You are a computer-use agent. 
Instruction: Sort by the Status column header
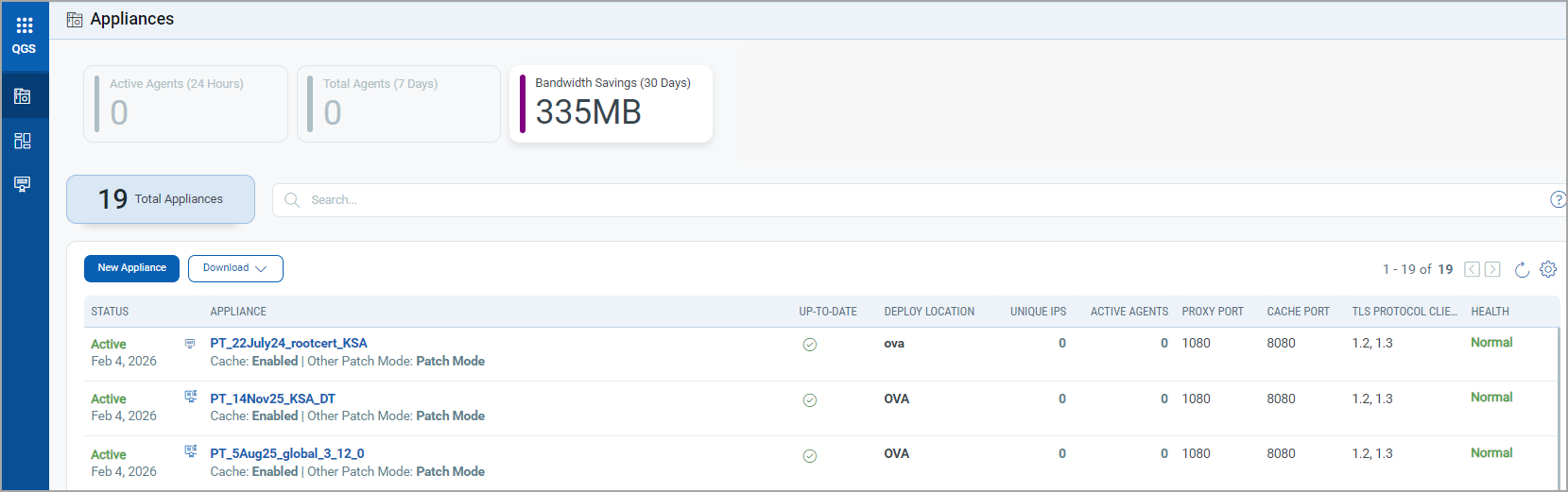coord(110,312)
